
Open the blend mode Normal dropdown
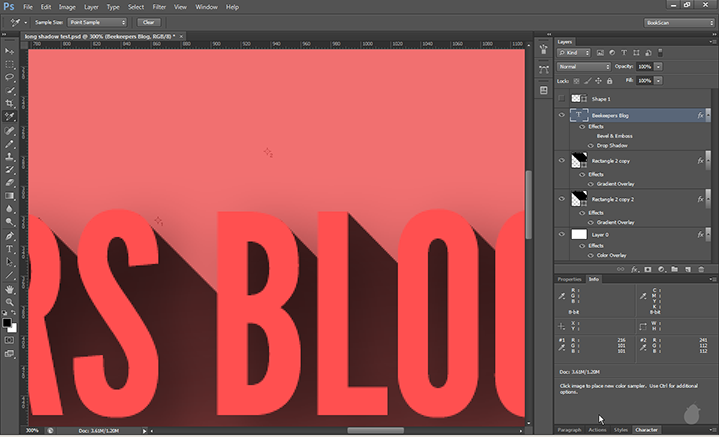pyautogui.click(x=585, y=66)
